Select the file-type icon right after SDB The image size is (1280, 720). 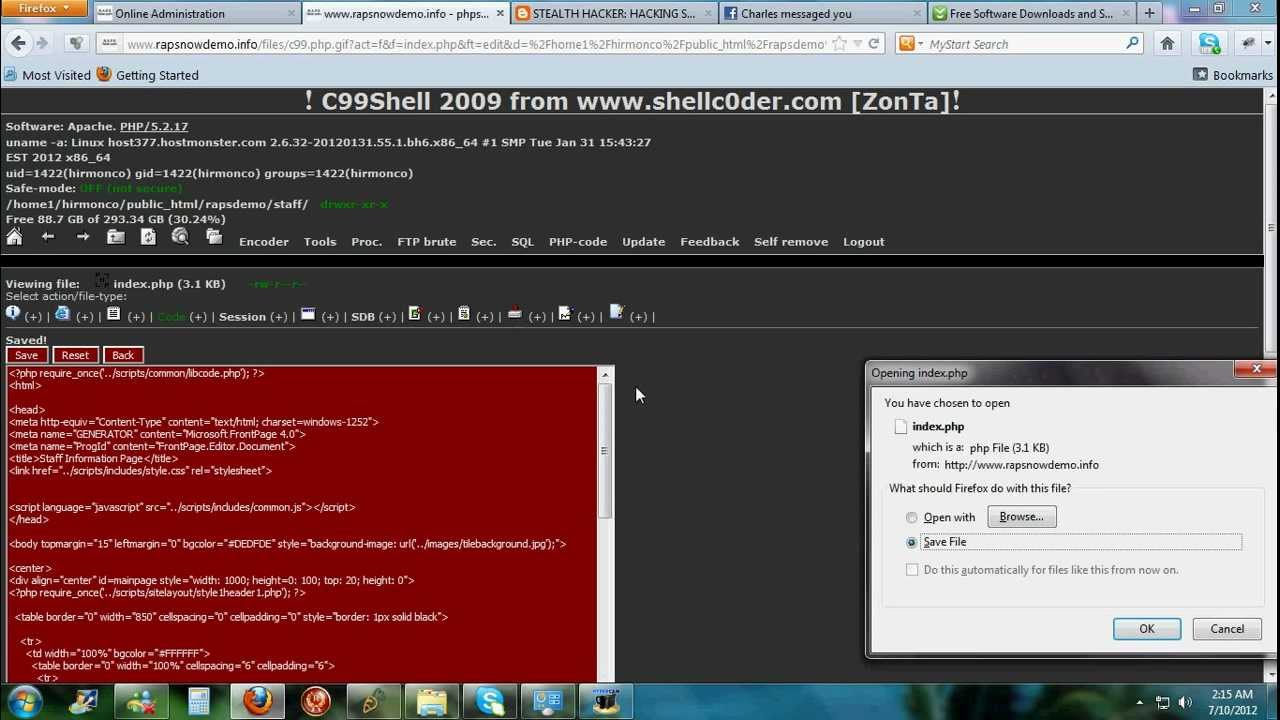[414, 314]
